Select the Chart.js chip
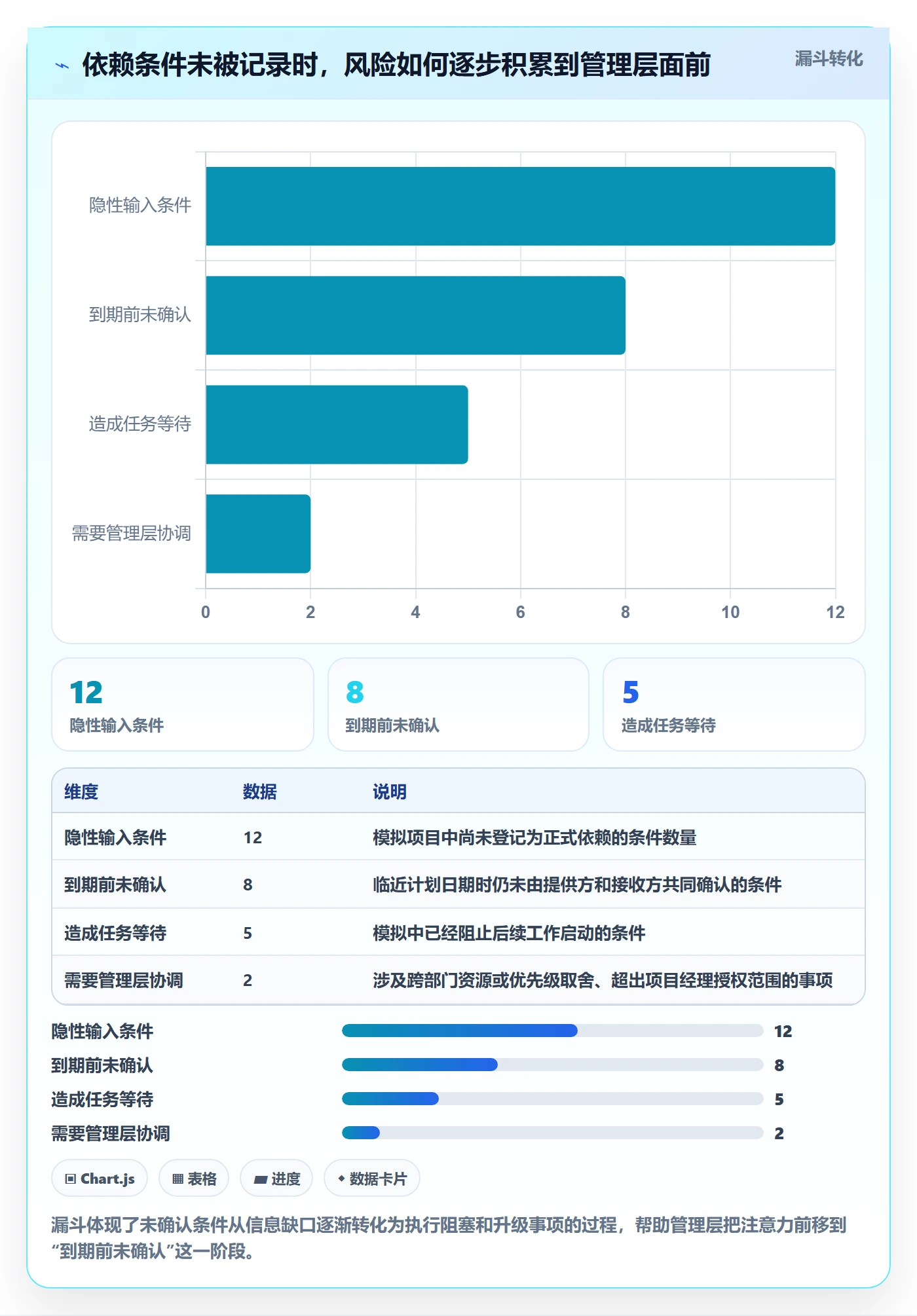 tap(100, 1179)
